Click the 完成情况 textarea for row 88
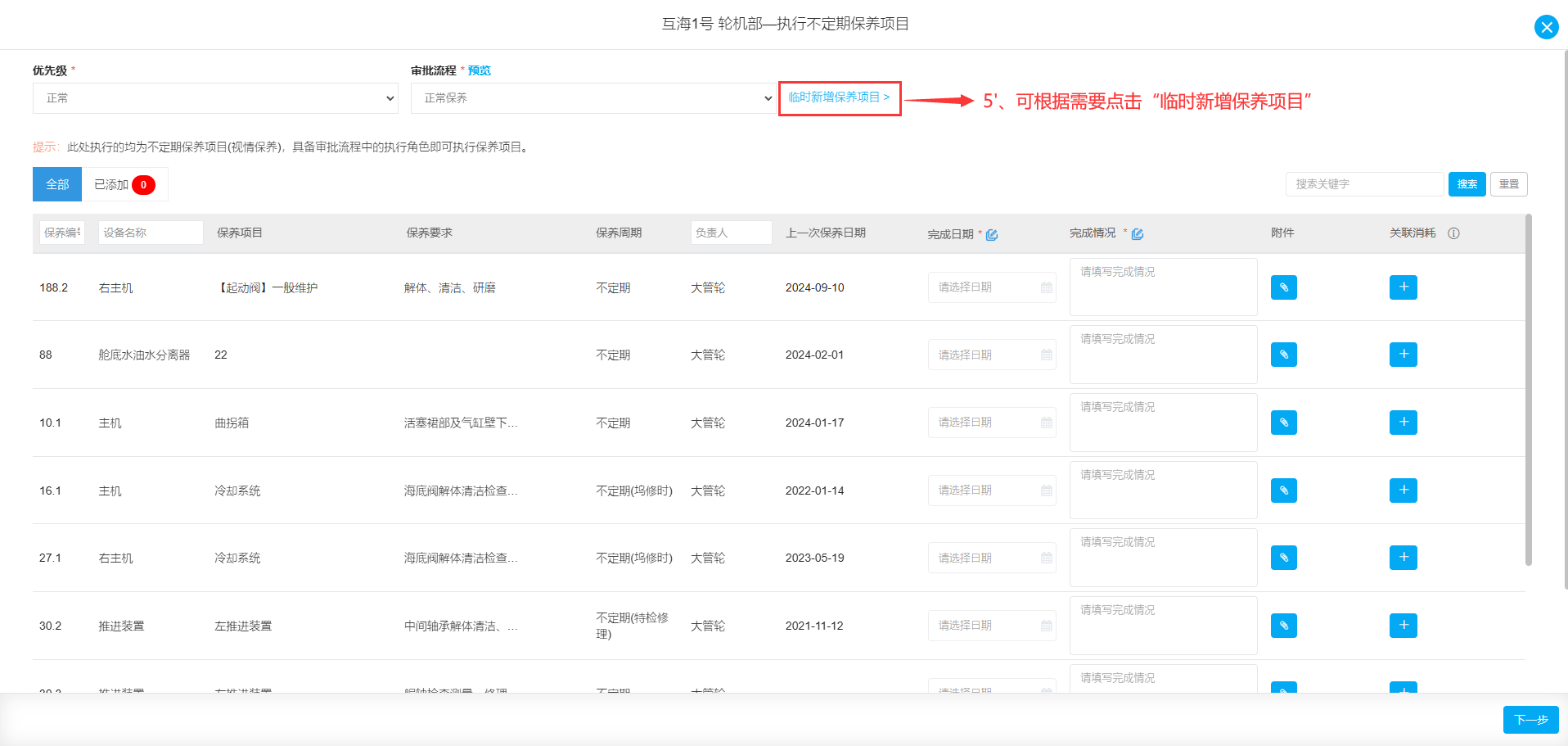The image size is (1568, 746). [x=1163, y=355]
